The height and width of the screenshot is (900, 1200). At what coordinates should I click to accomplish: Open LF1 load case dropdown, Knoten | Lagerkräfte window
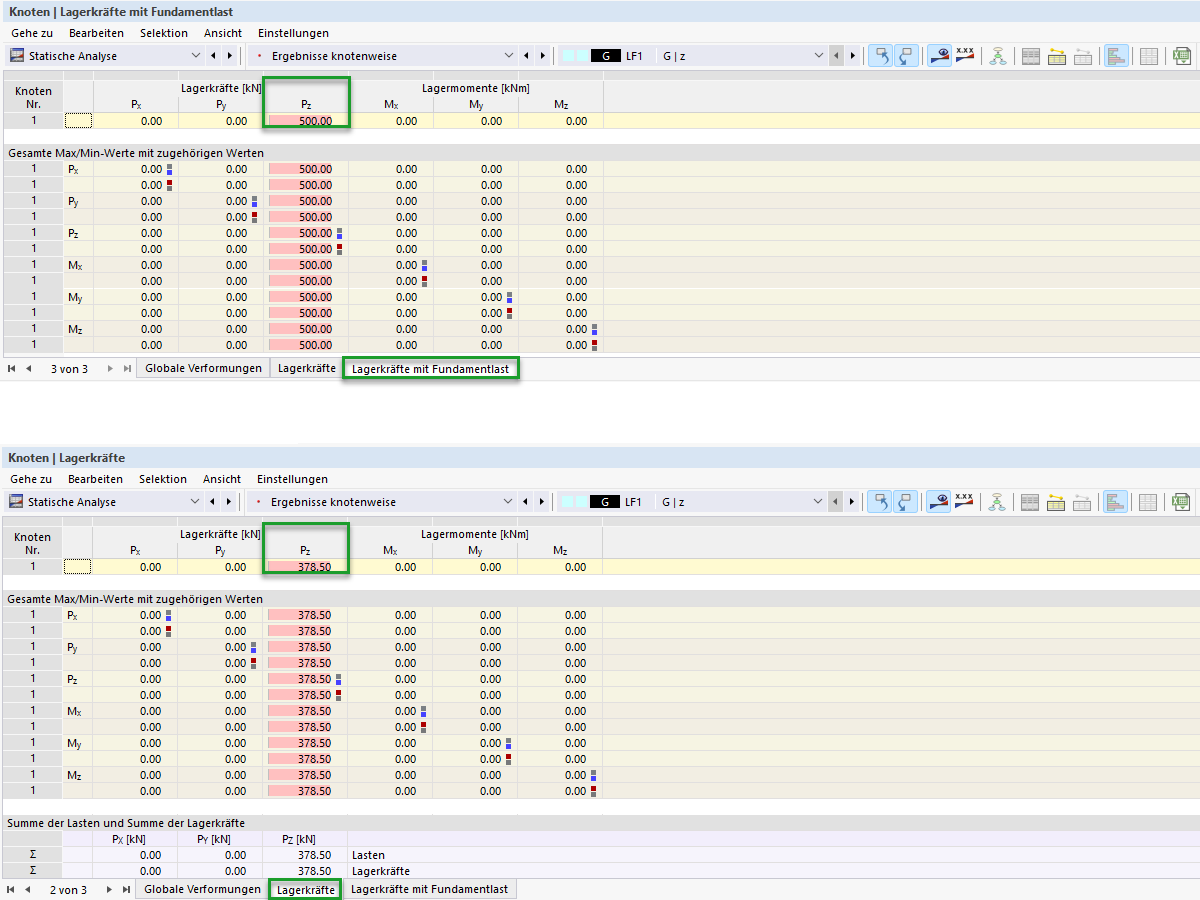pos(820,502)
